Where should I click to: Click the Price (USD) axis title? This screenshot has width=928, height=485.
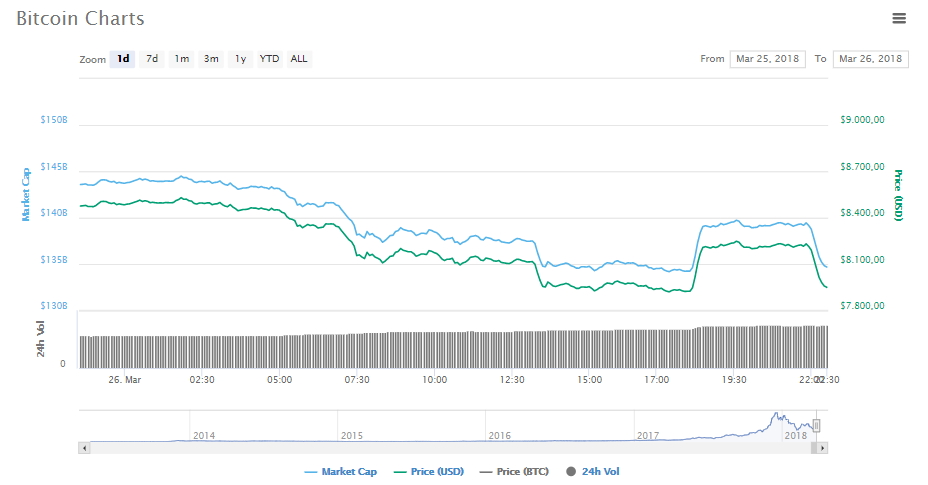click(x=898, y=195)
